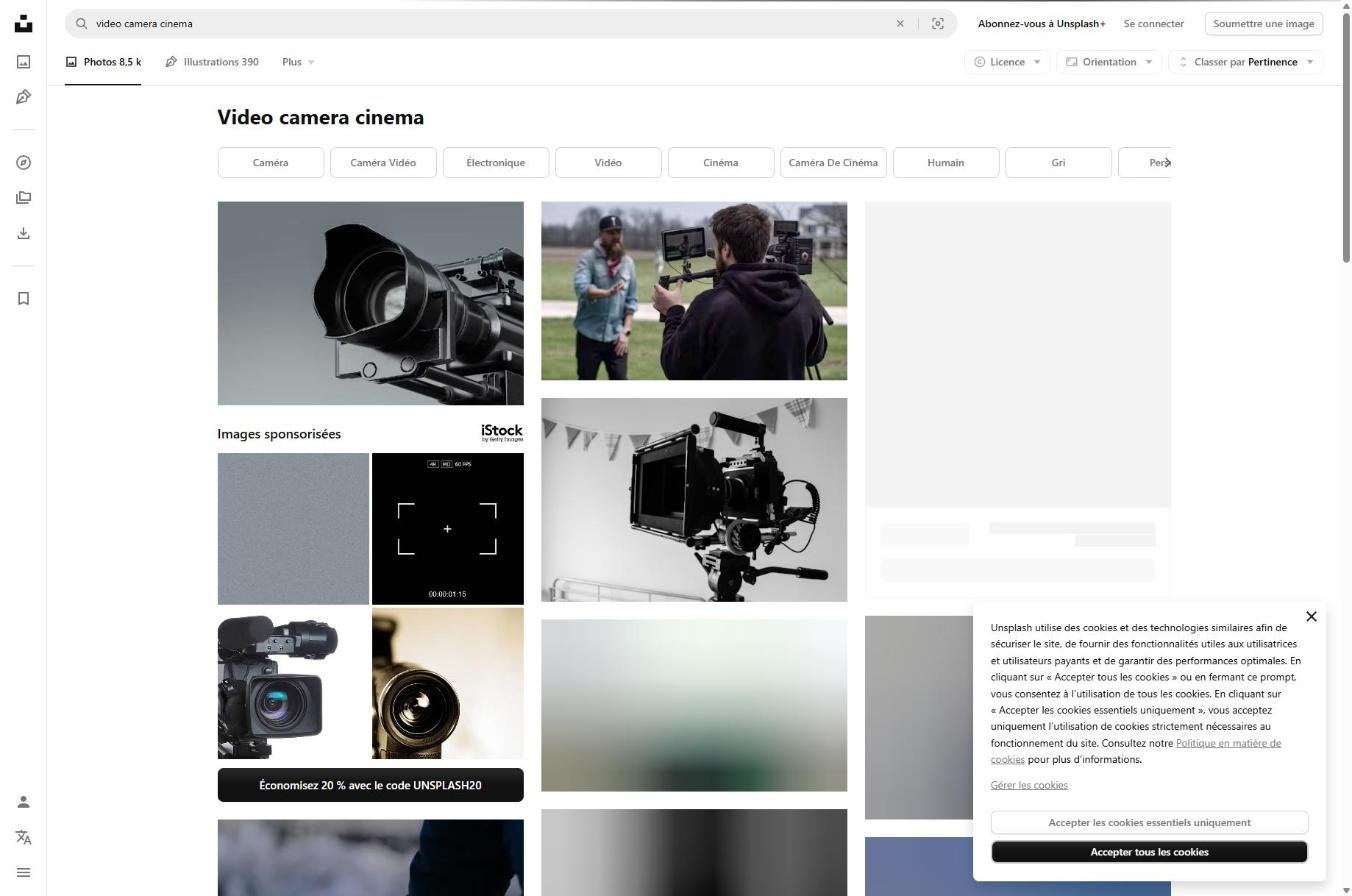
Task: Open the Illustrations pen icon in sidebar
Action: click(23, 97)
